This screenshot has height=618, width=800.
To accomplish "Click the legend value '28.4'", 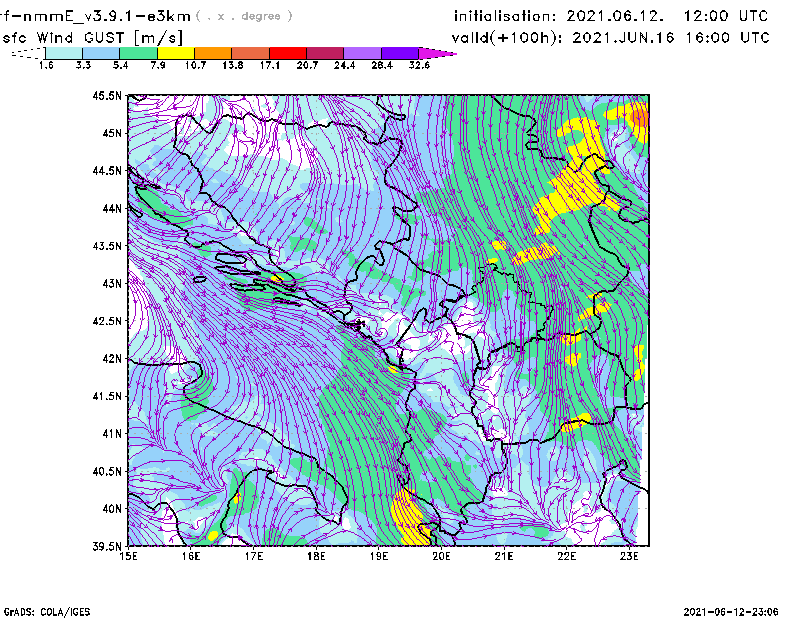I will 382,65.
